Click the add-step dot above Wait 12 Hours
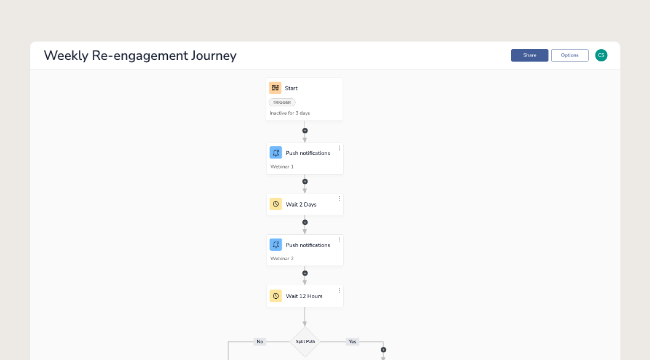 [305, 273]
